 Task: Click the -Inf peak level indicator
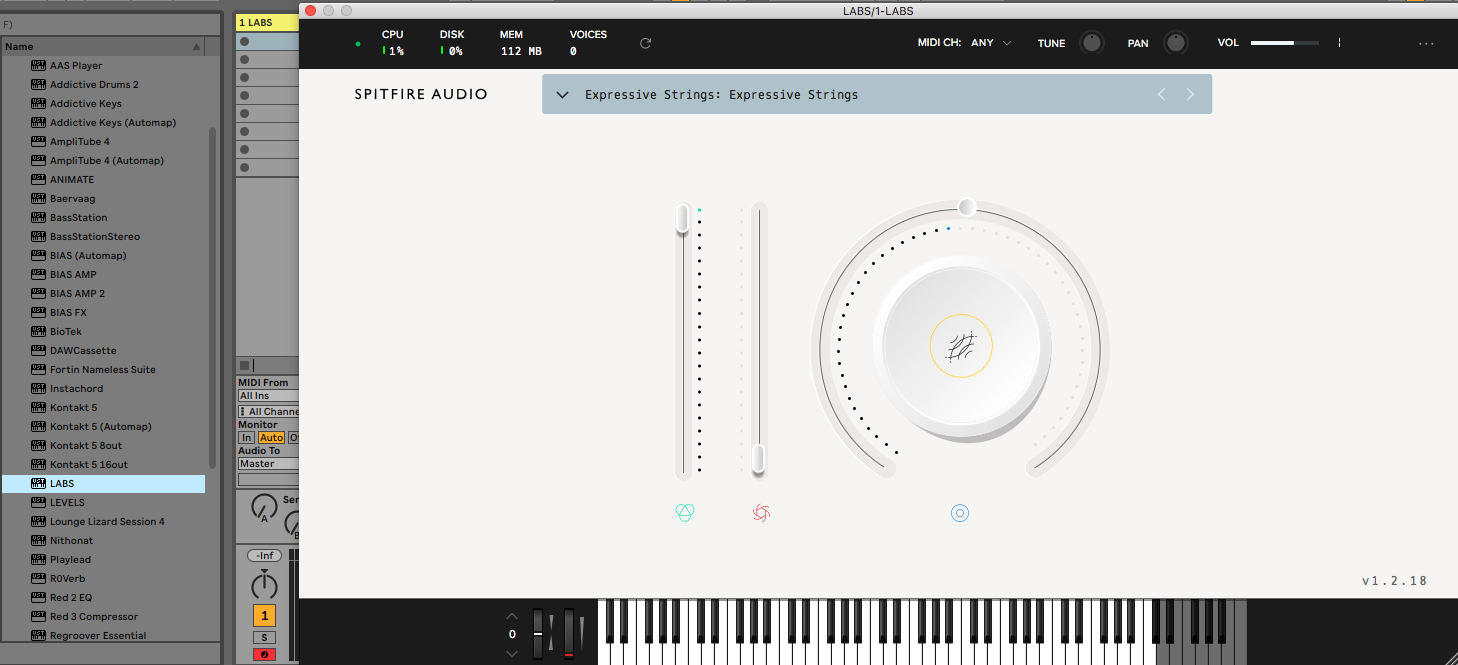coord(264,555)
